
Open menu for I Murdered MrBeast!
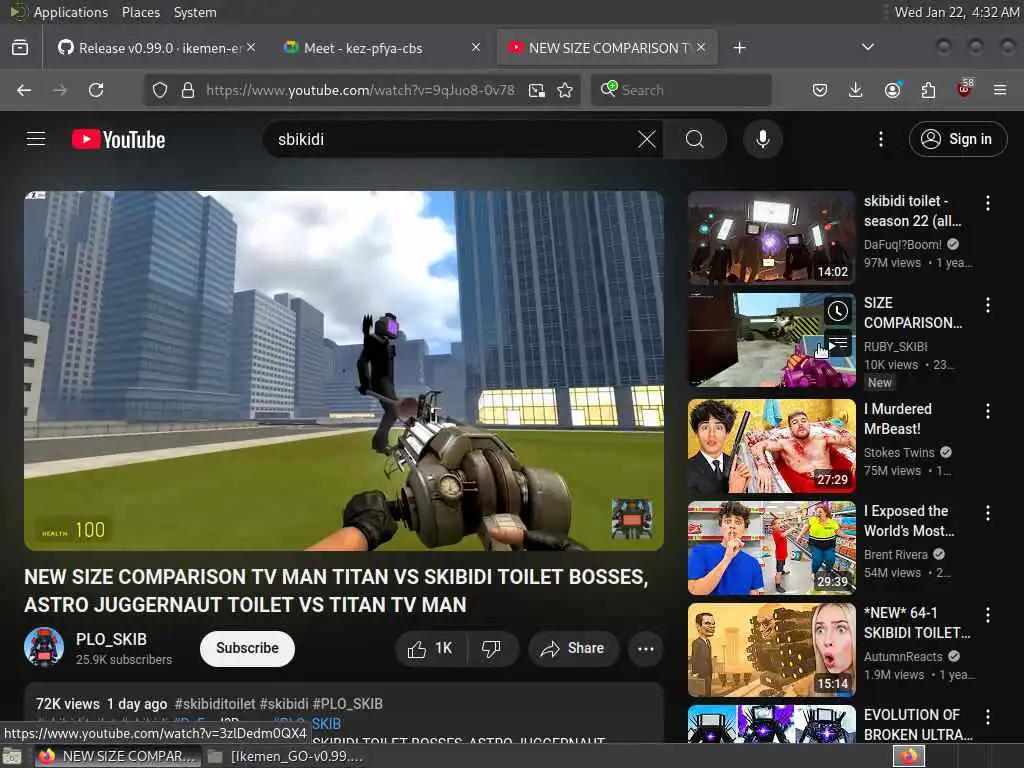pyautogui.click(x=987, y=411)
